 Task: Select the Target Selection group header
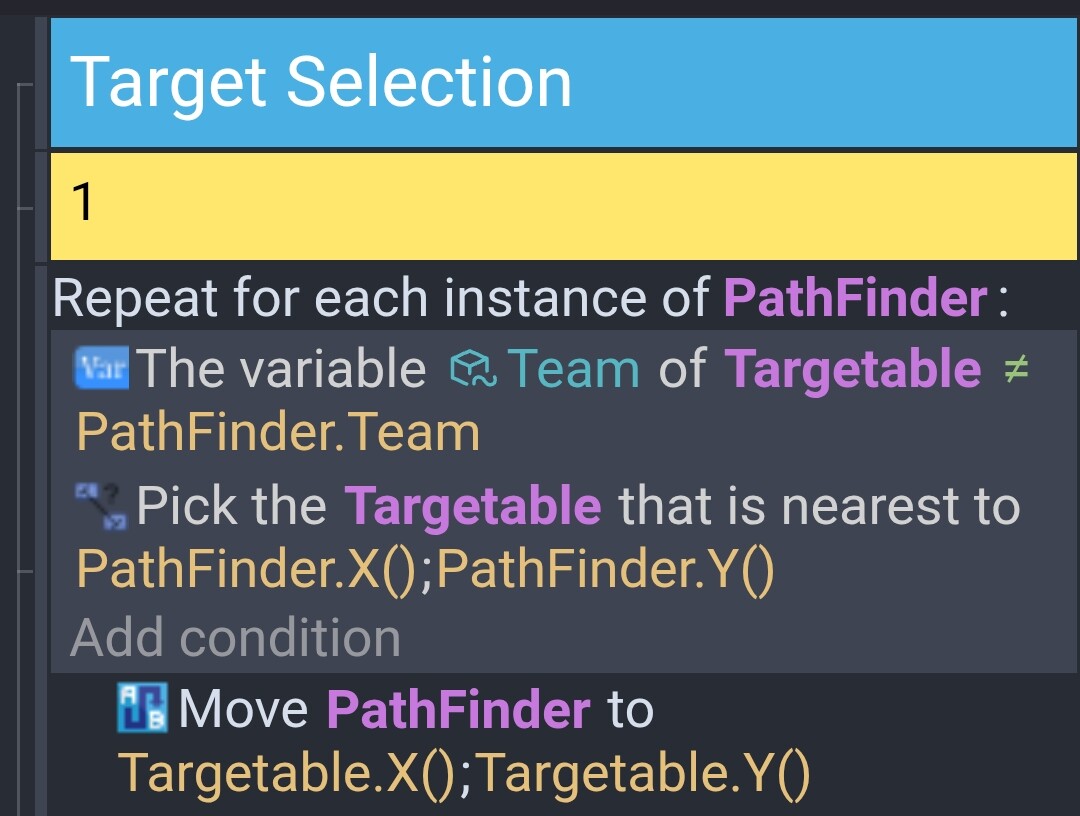(x=563, y=83)
